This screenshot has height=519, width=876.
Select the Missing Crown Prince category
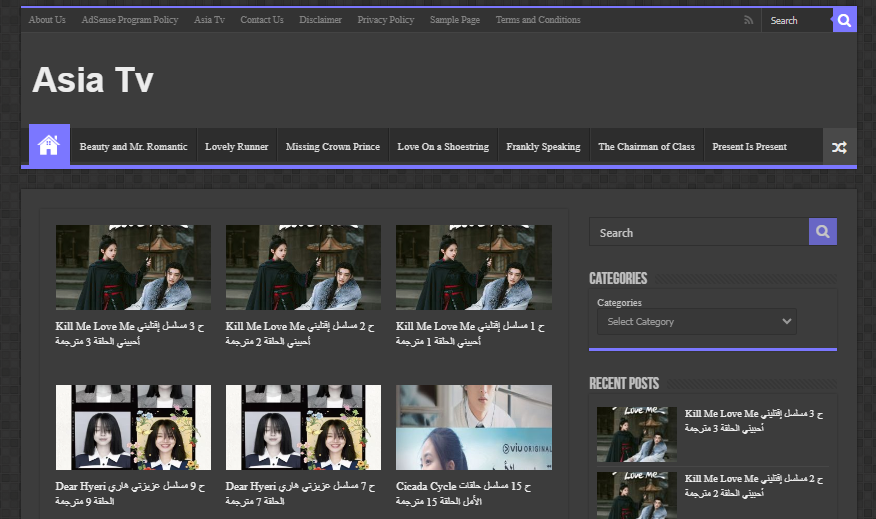pyautogui.click(x=332, y=146)
